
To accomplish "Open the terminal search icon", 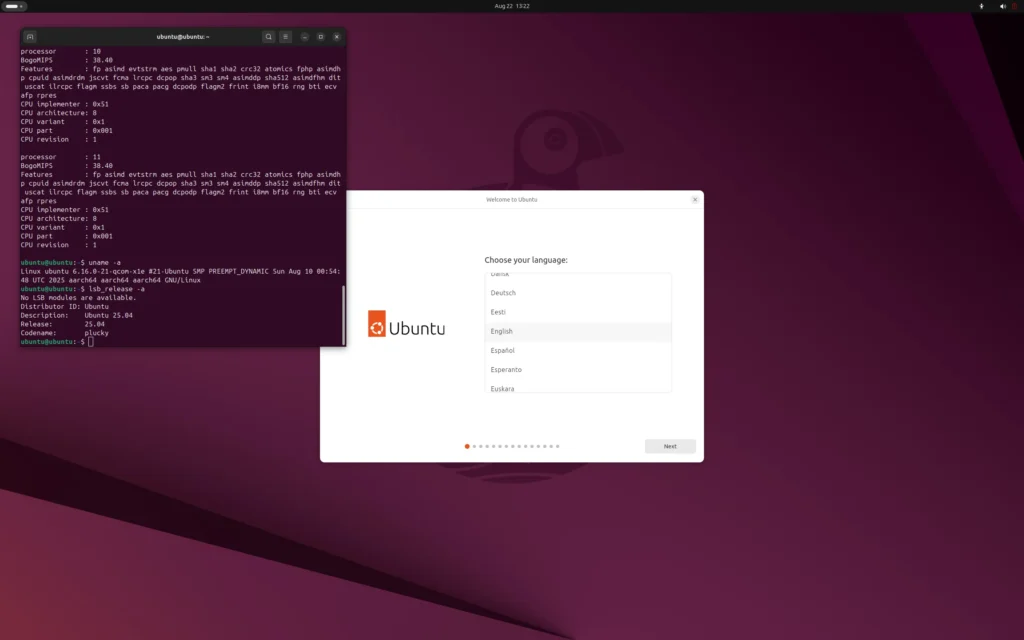I will (x=268, y=36).
